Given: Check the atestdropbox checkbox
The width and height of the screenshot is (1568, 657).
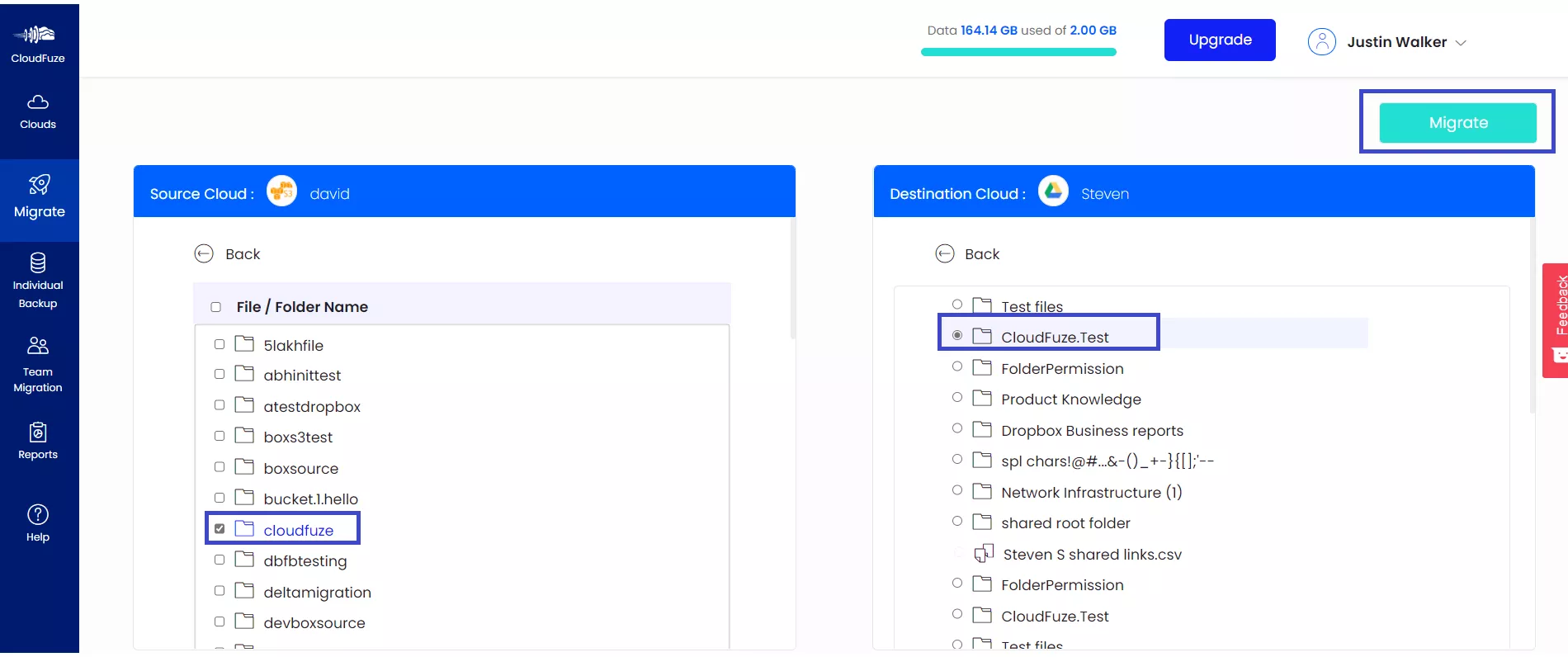Looking at the screenshot, I should (220, 405).
